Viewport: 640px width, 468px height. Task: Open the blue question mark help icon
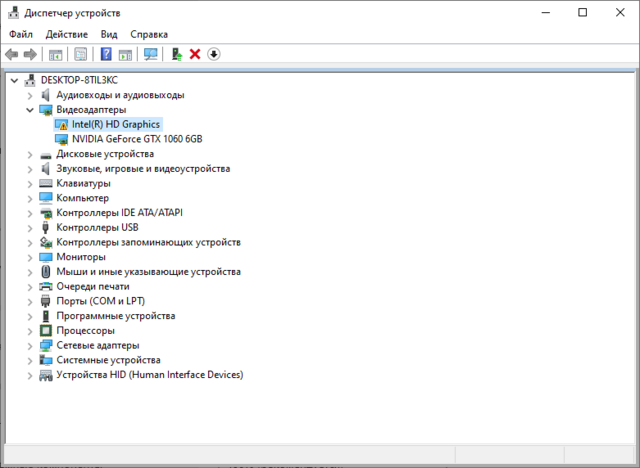pos(106,54)
